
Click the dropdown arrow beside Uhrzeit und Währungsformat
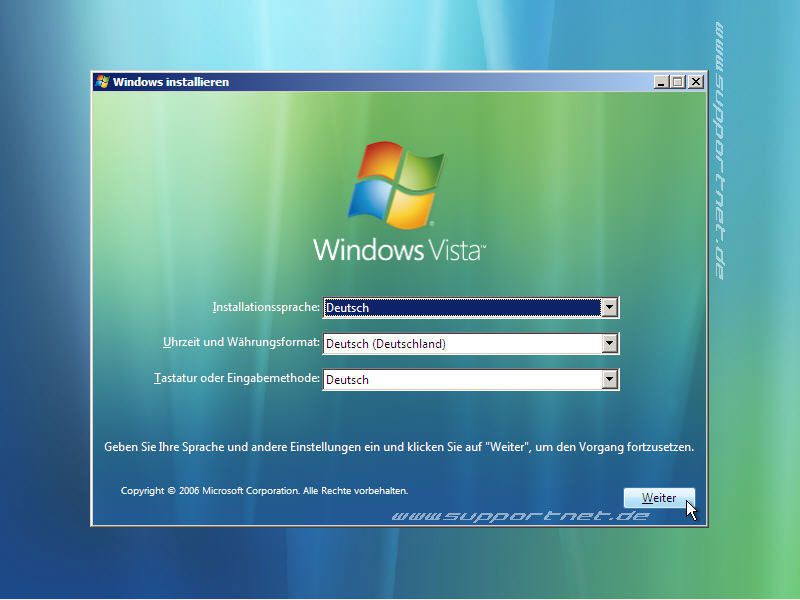click(x=610, y=342)
